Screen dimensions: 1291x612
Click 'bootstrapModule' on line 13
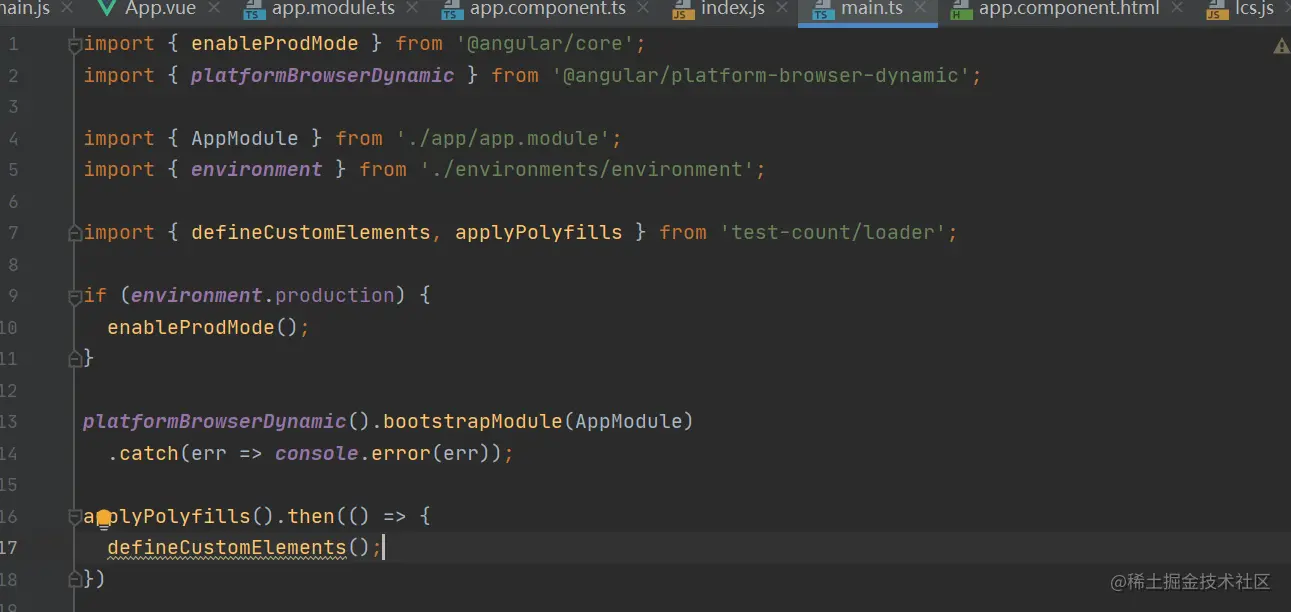(x=473, y=421)
